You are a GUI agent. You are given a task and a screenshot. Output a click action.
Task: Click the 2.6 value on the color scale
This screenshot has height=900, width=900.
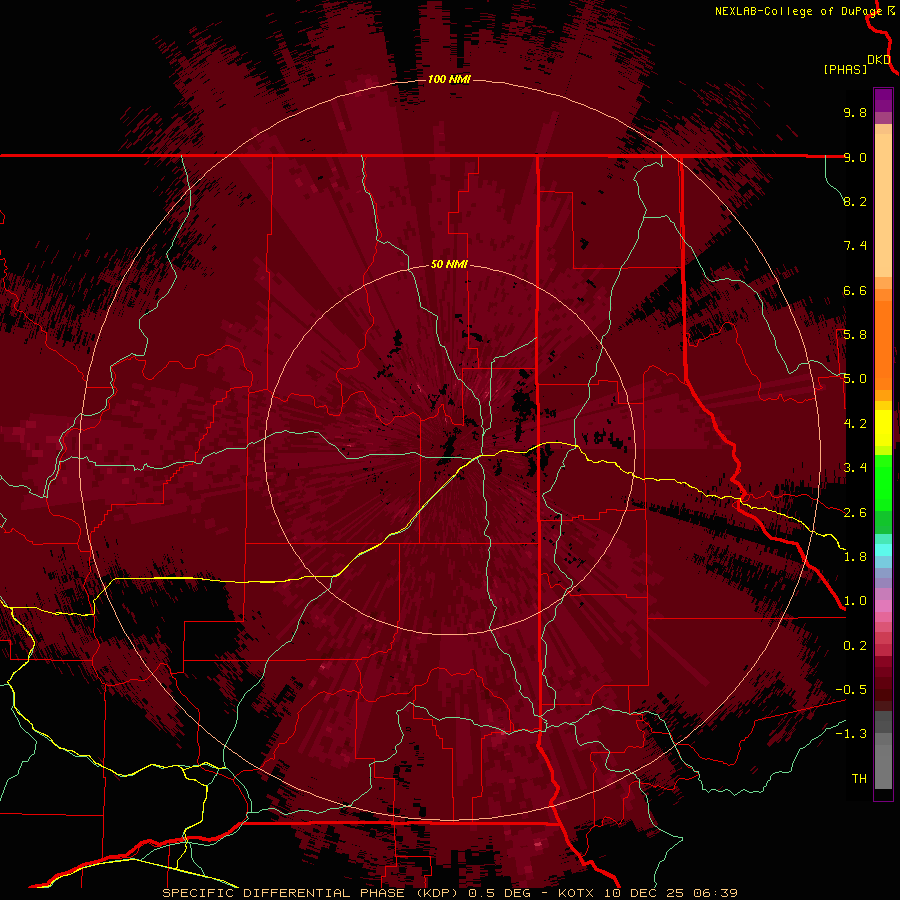[x=855, y=513]
